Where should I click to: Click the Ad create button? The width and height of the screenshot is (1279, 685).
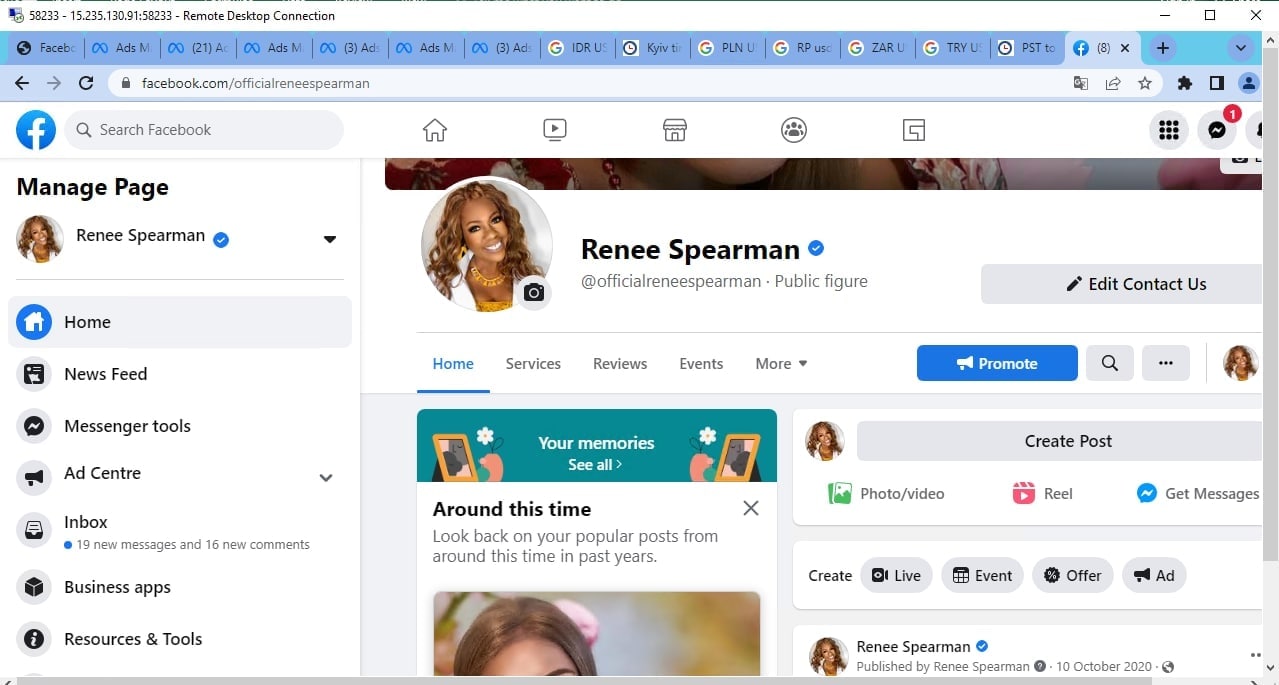pyautogui.click(x=1154, y=575)
